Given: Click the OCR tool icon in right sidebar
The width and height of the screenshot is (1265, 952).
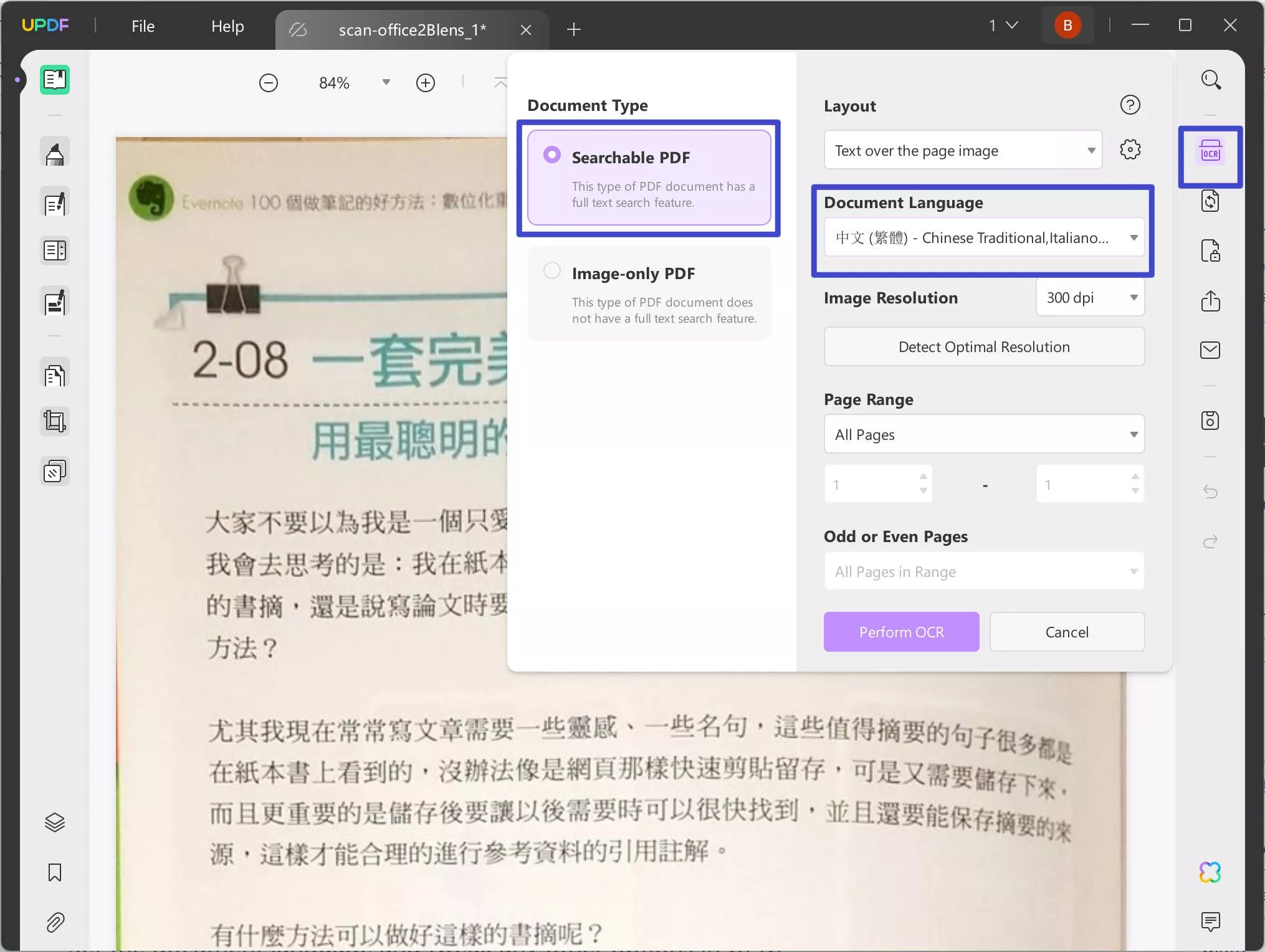Looking at the screenshot, I should coord(1210,153).
